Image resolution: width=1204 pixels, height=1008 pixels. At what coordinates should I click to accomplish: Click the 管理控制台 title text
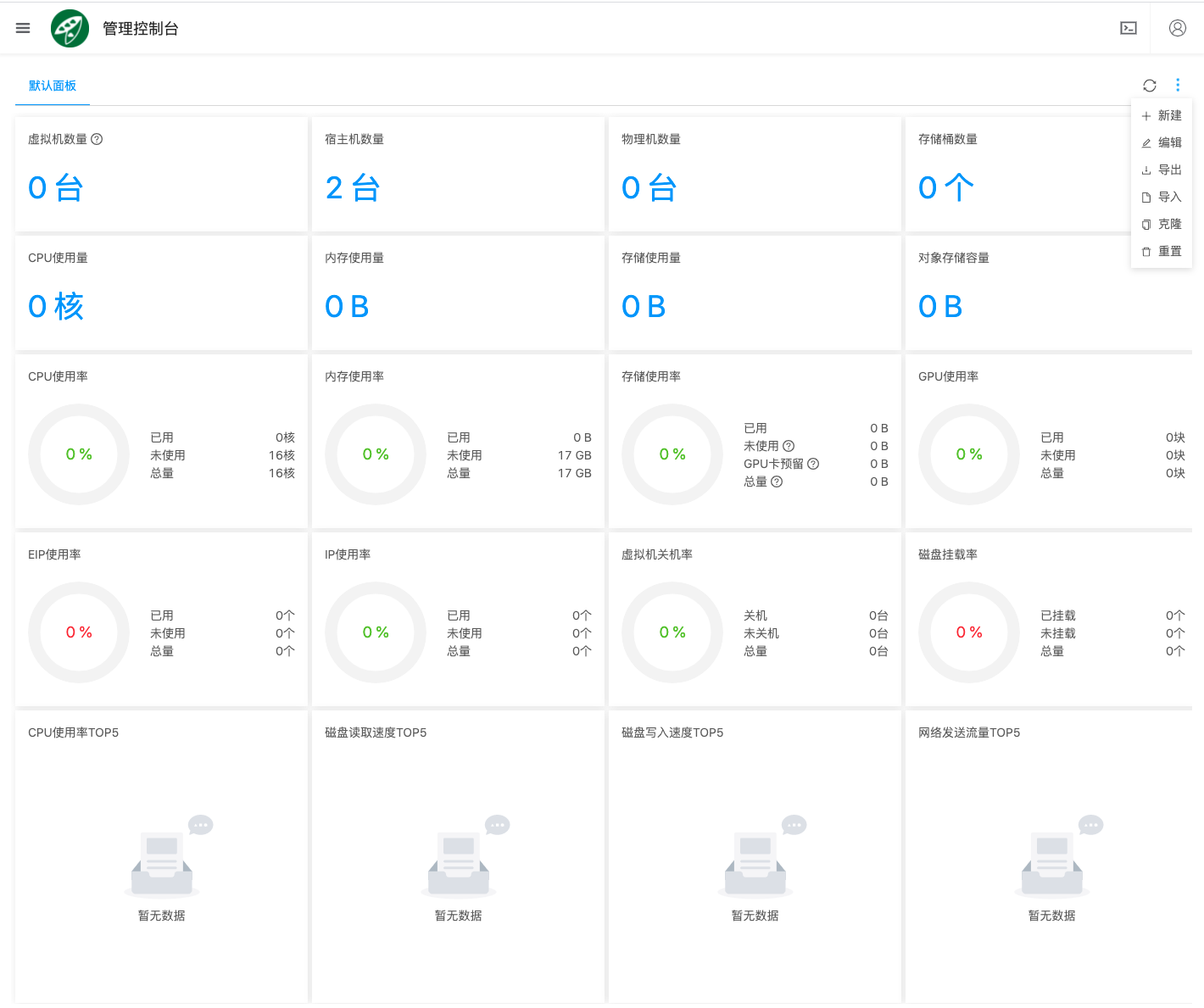[x=138, y=27]
